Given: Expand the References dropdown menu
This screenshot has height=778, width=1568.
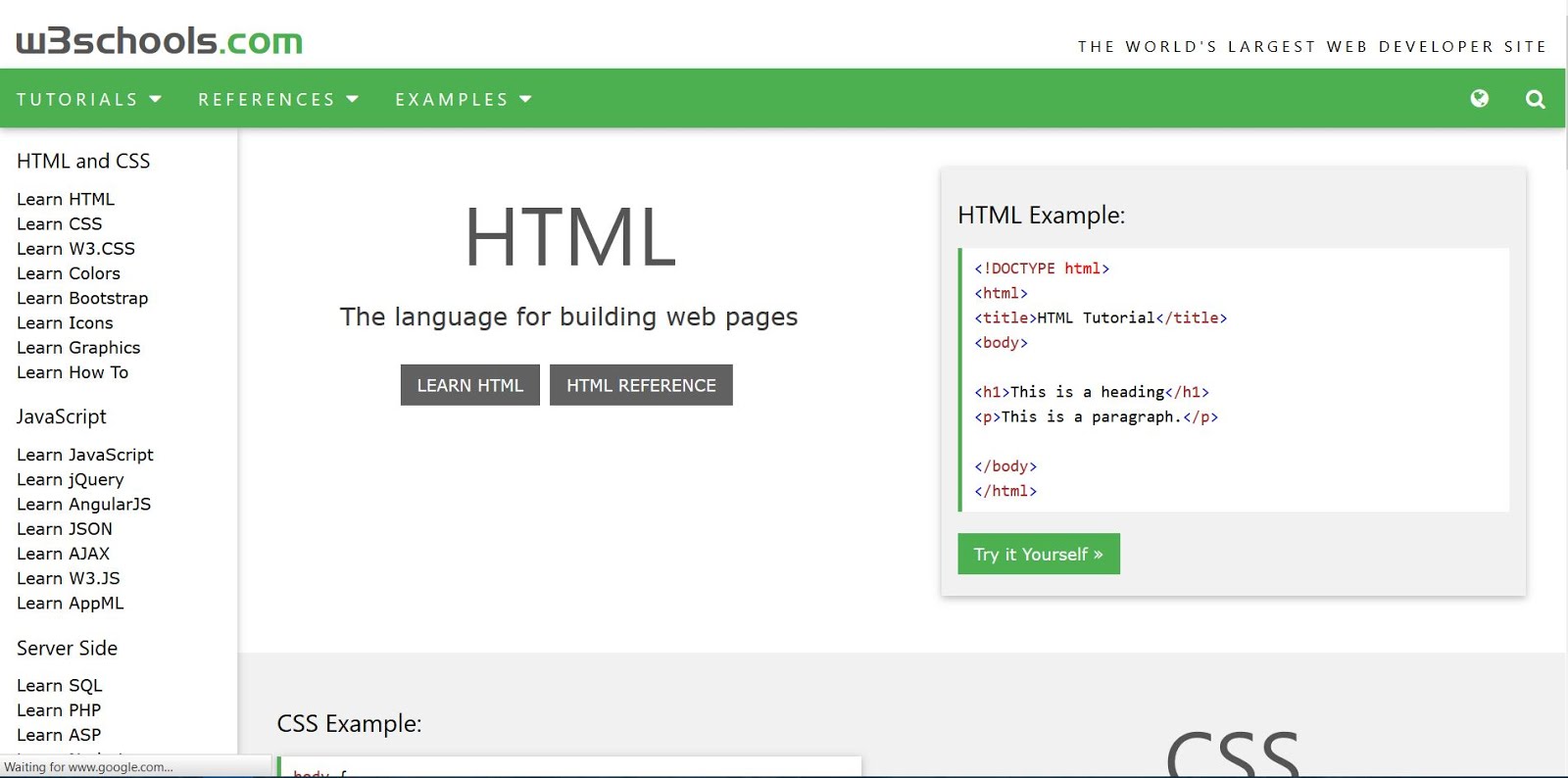Looking at the screenshot, I should 278,99.
